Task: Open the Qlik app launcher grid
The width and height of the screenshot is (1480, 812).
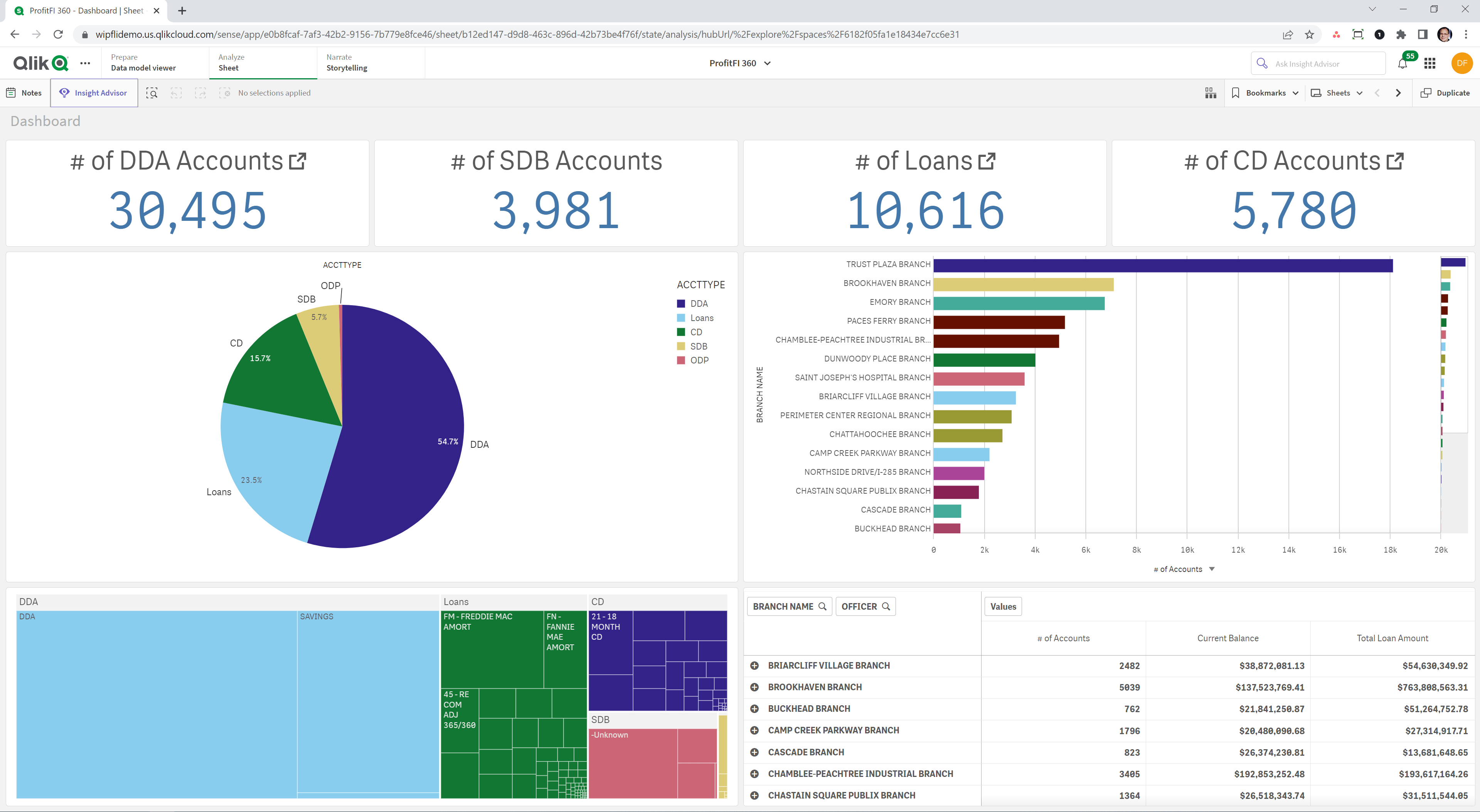Action: (1429, 63)
